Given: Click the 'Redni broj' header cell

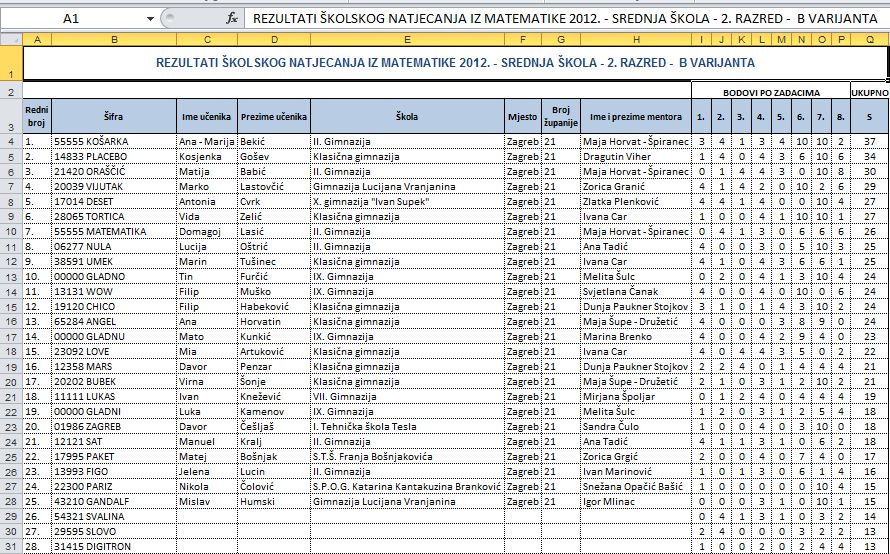Looking at the screenshot, I should (37, 116).
